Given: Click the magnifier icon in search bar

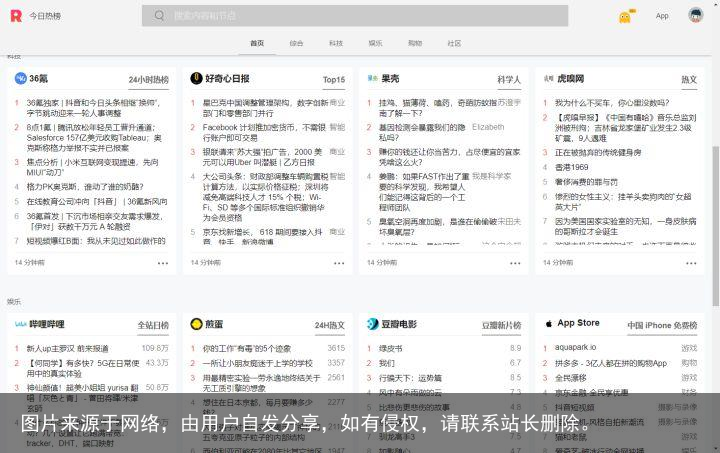Looking at the screenshot, I should coord(159,16).
